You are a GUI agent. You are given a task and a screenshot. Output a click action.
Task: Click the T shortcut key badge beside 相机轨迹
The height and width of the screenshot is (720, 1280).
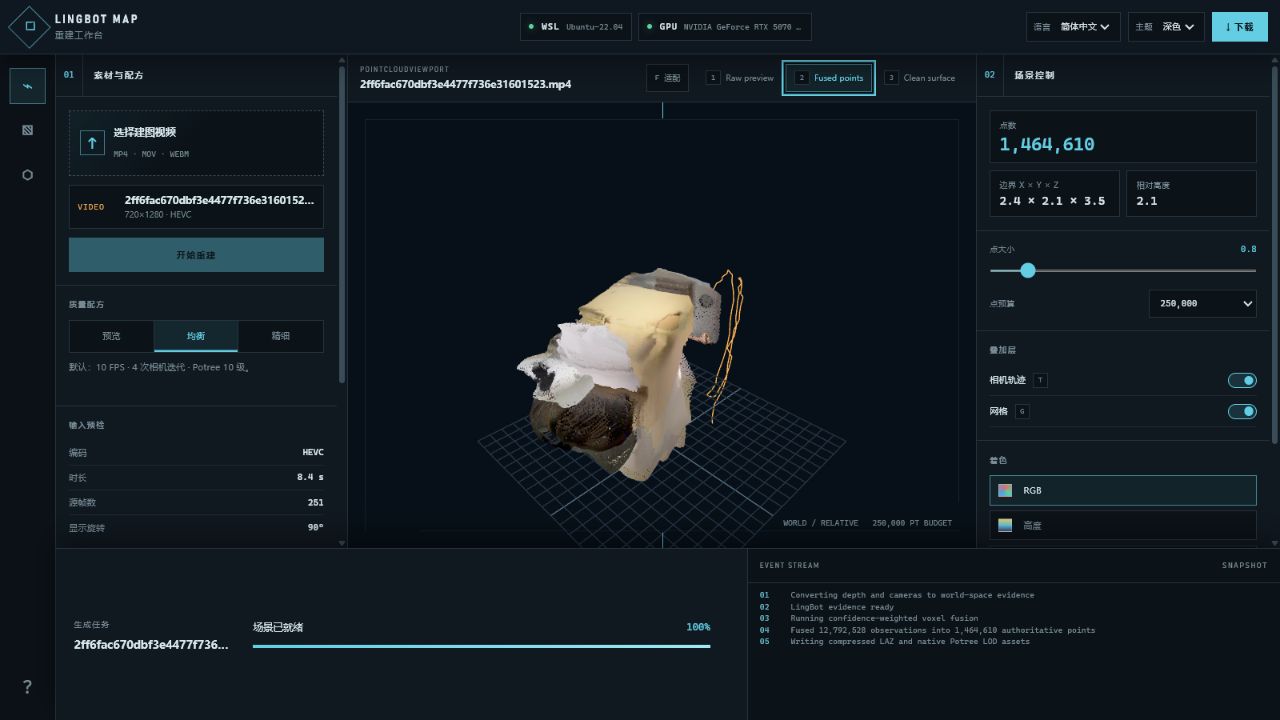pos(1040,380)
